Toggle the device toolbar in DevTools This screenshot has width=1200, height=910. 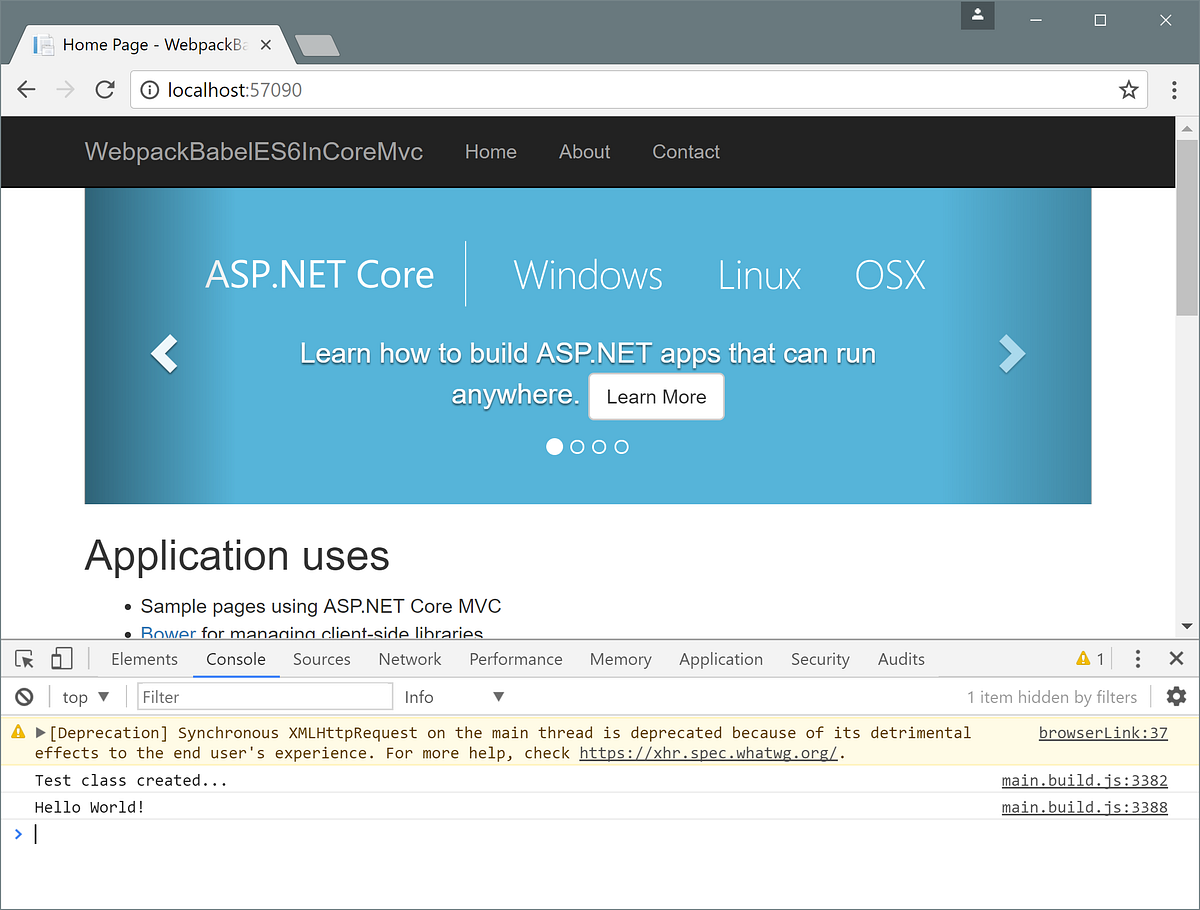[61, 659]
